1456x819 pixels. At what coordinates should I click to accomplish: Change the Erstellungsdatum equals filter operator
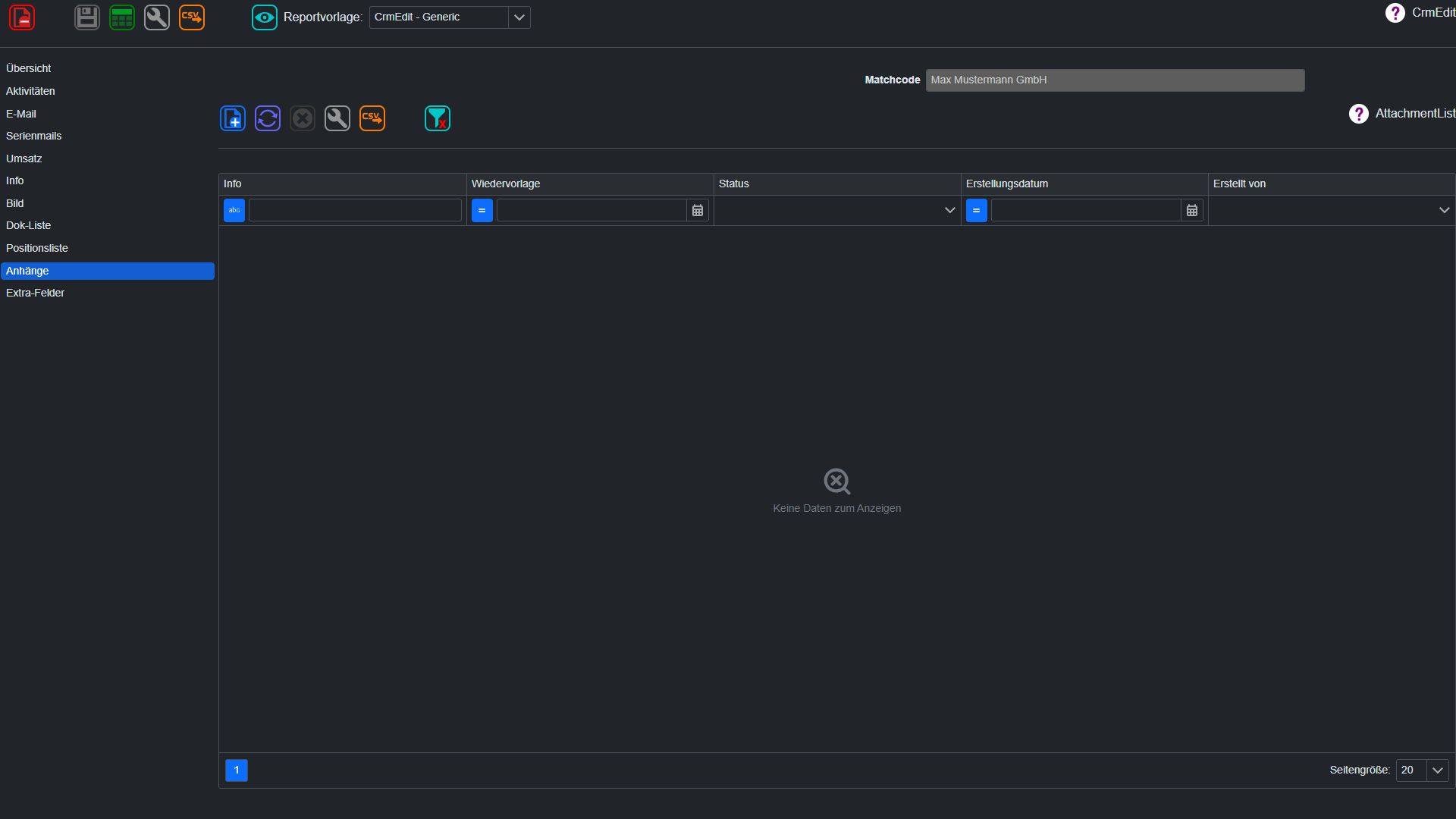977,210
